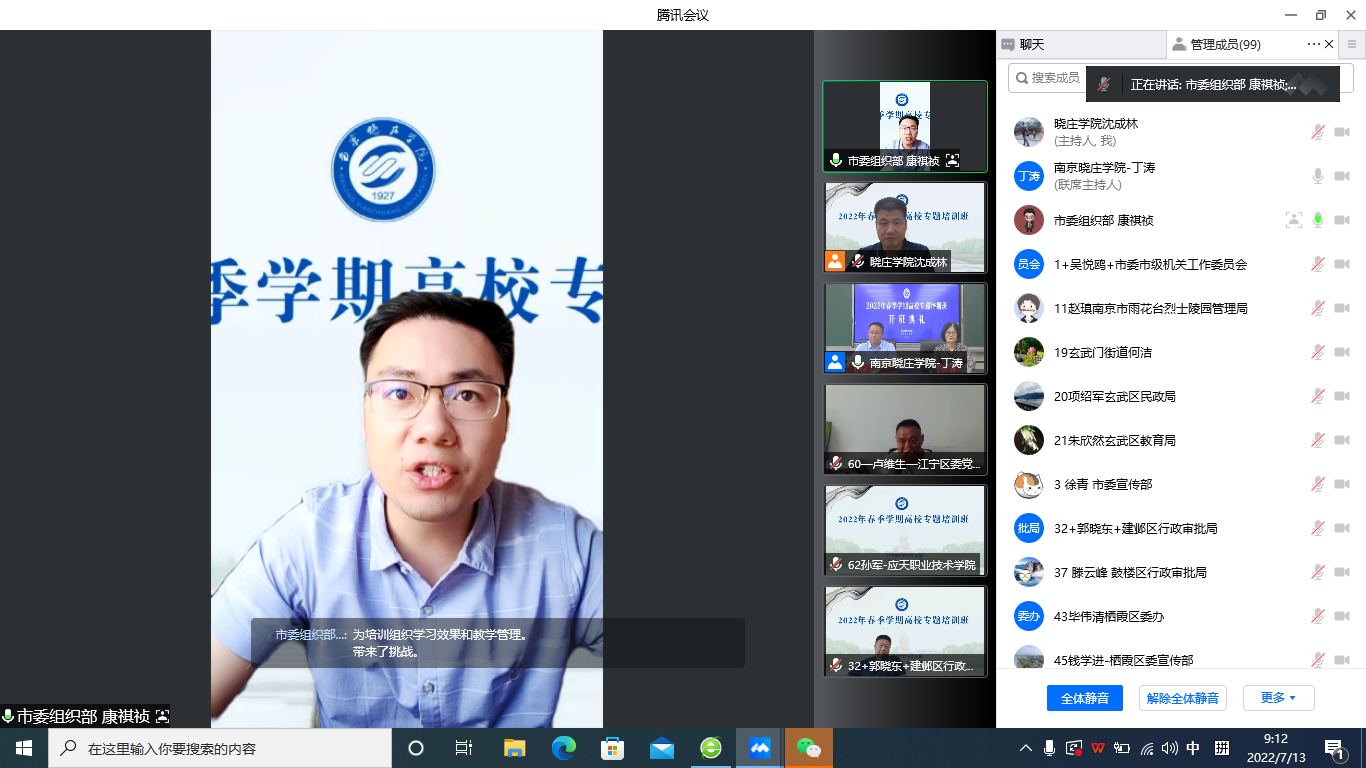Select the 管理成员(99) tab
The image size is (1366, 768).
(x=1224, y=45)
